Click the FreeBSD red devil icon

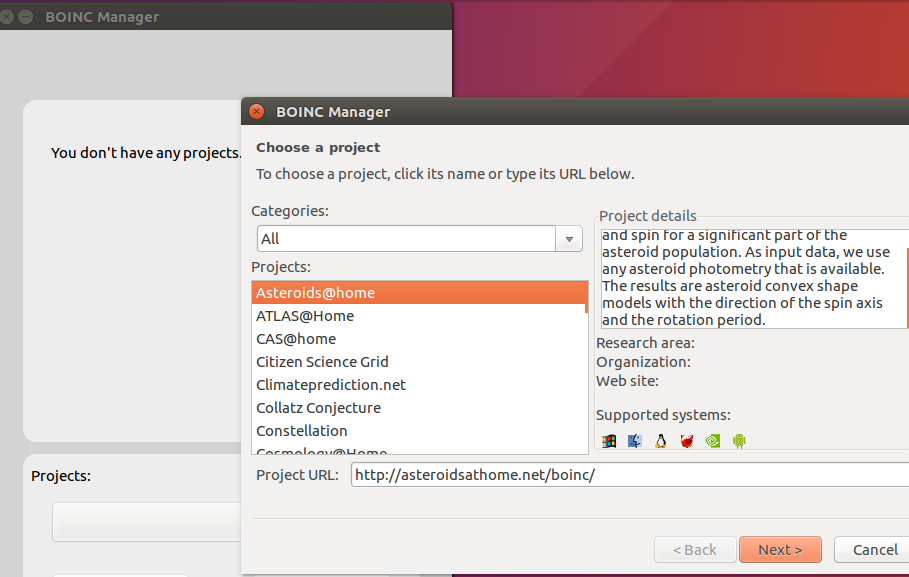click(x=687, y=441)
